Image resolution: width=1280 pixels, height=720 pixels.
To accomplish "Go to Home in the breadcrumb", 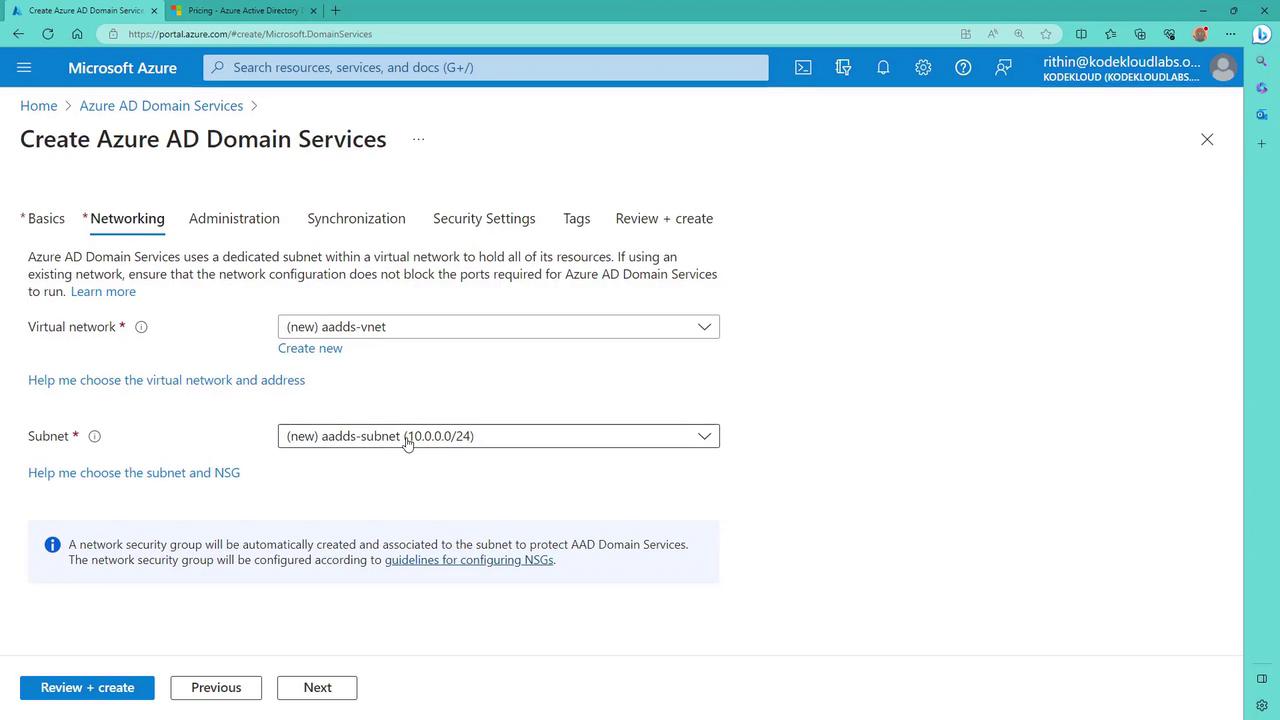I will click(x=38, y=106).
